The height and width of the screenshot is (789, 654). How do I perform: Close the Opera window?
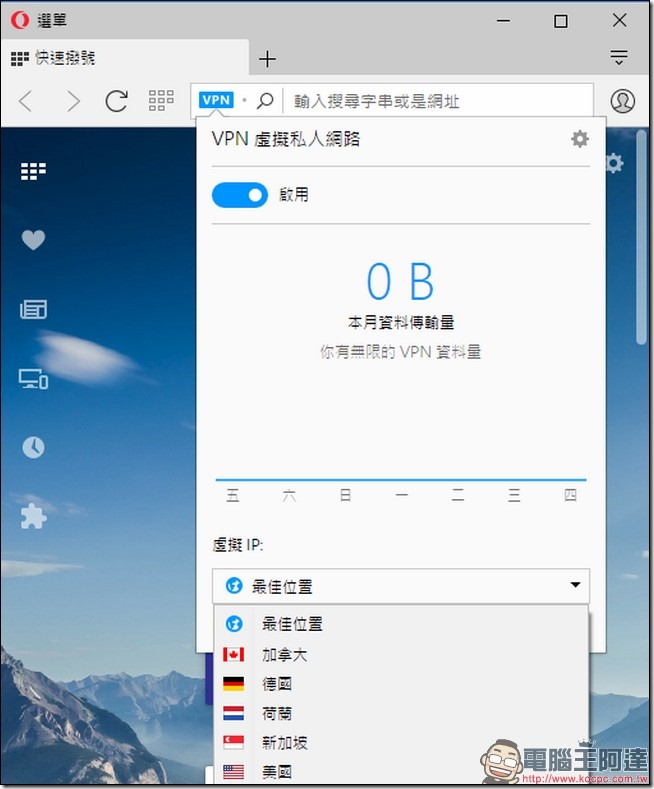tap(620, 20)
